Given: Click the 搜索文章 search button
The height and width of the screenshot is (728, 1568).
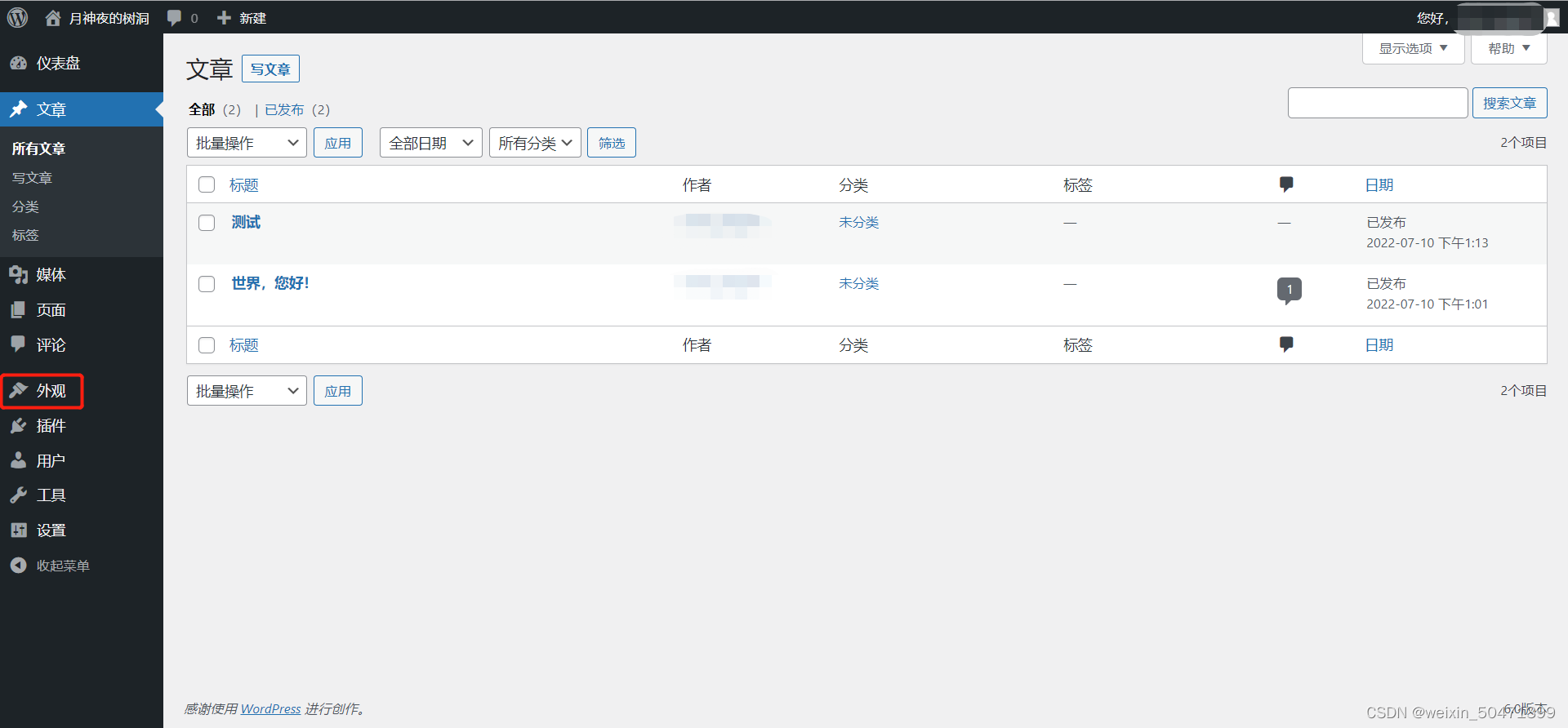Looking at the screenshot, I should [1509, 103].
